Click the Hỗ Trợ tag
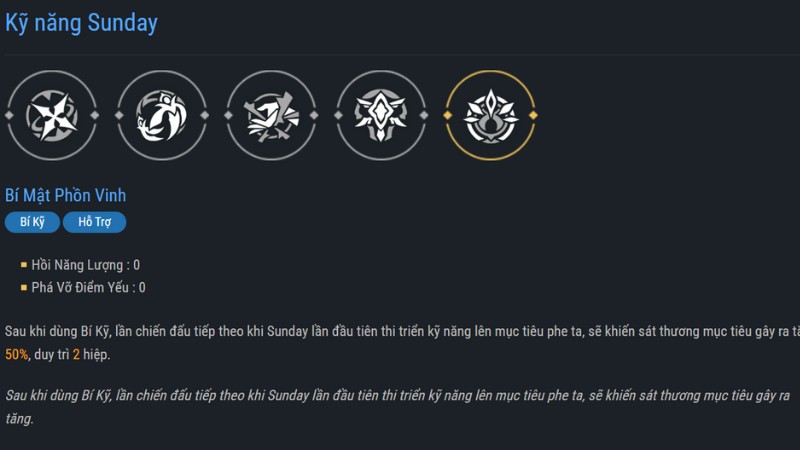Viewport: 800px width, 450px height. coord(94,222)
